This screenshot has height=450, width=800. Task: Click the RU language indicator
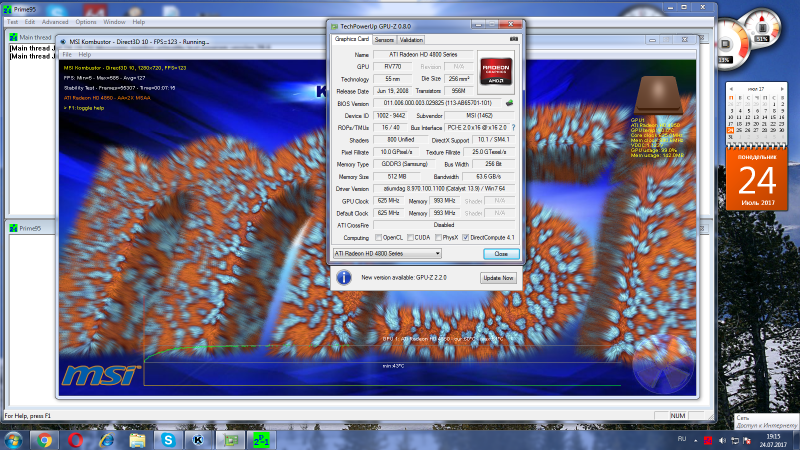click(x=682, y=439)
